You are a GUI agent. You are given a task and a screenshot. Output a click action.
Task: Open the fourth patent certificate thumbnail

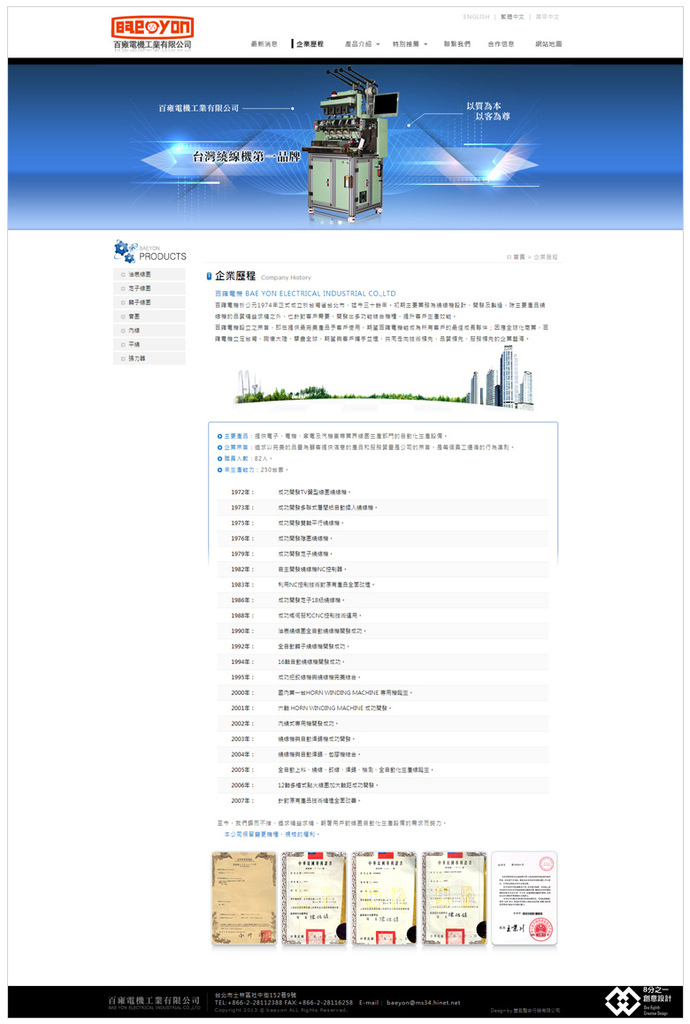click(454, 899)
